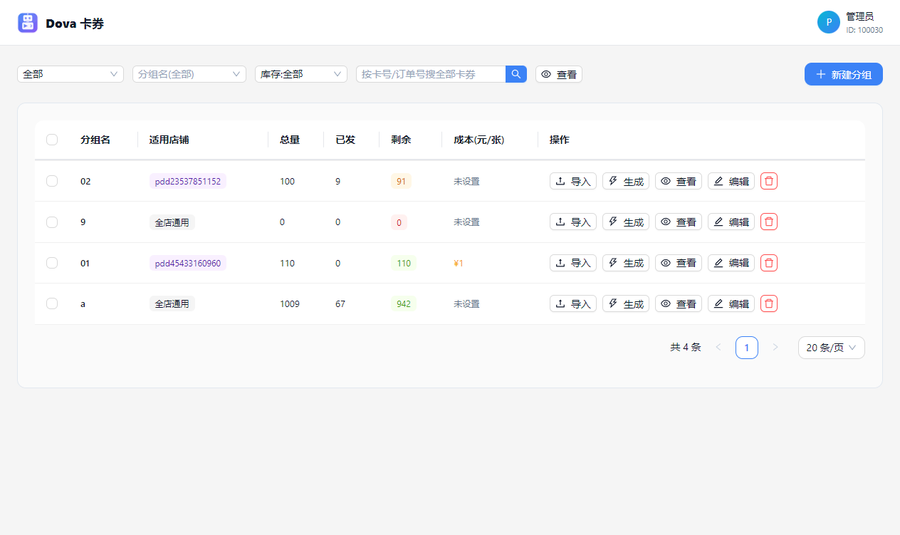Screen dimensions: 900x535
Task: Focus the card/order number search field
Action: pos(430,74)
